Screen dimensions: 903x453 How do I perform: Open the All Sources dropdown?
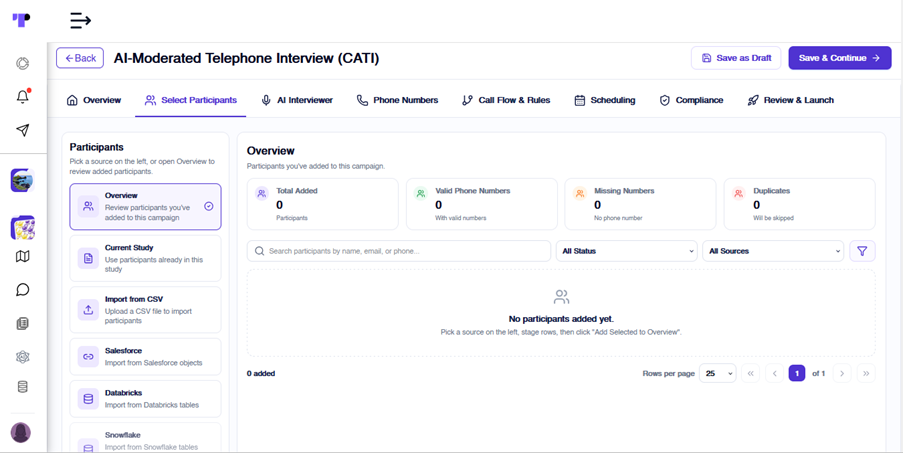point(773,251)
